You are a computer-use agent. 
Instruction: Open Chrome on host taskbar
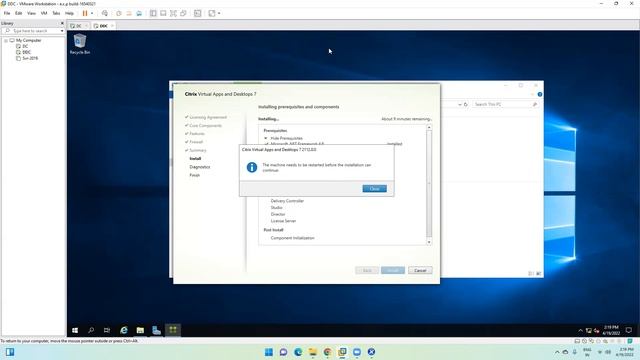point(327,352)
